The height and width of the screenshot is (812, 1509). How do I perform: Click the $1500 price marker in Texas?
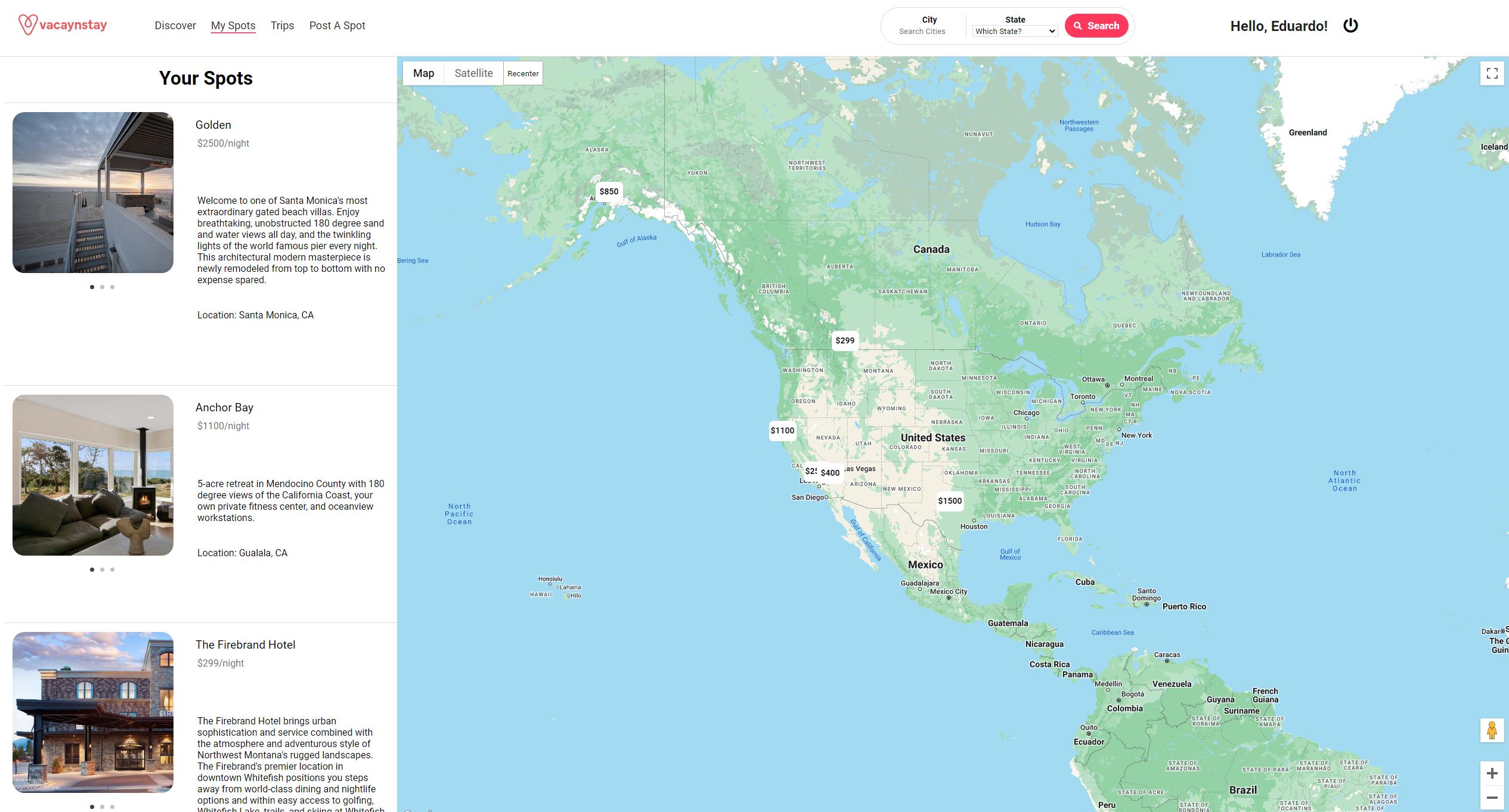point(950,501)
